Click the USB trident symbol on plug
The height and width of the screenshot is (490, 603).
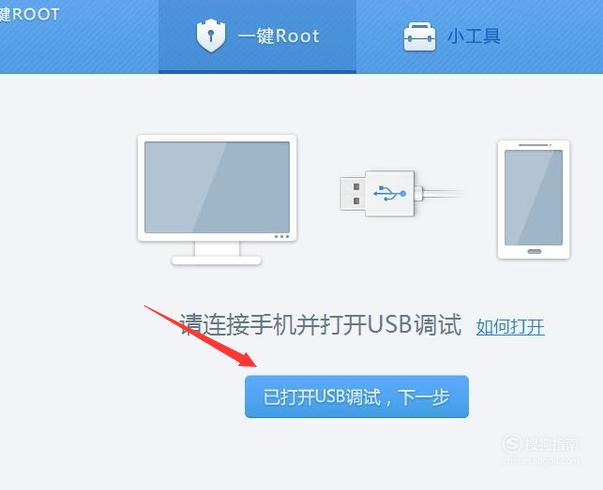pyautogui.click(x=390, y=193)
